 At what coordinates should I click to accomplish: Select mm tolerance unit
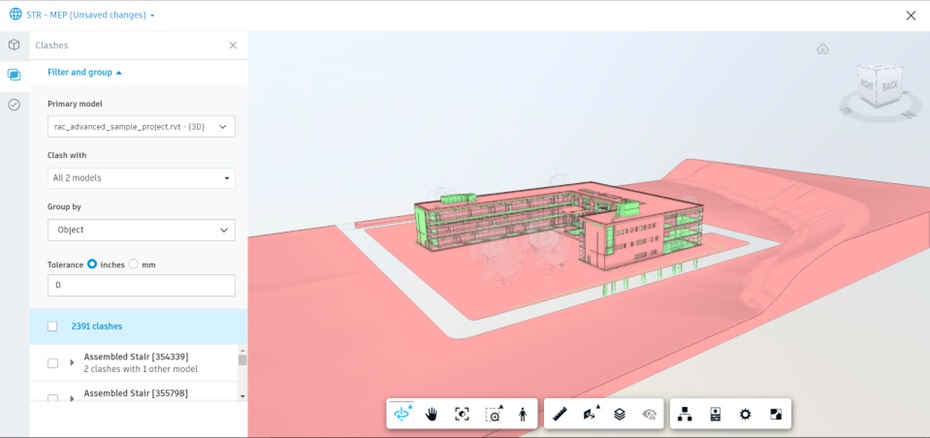click(133, 264)
